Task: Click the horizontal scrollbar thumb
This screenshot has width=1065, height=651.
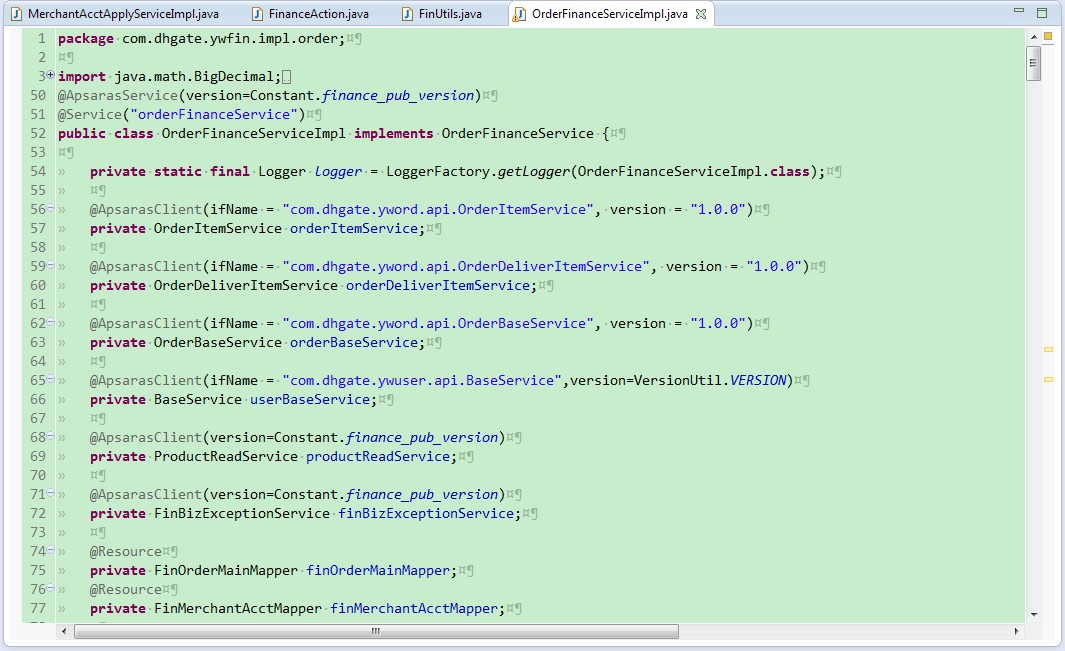Action: (376, 631)
